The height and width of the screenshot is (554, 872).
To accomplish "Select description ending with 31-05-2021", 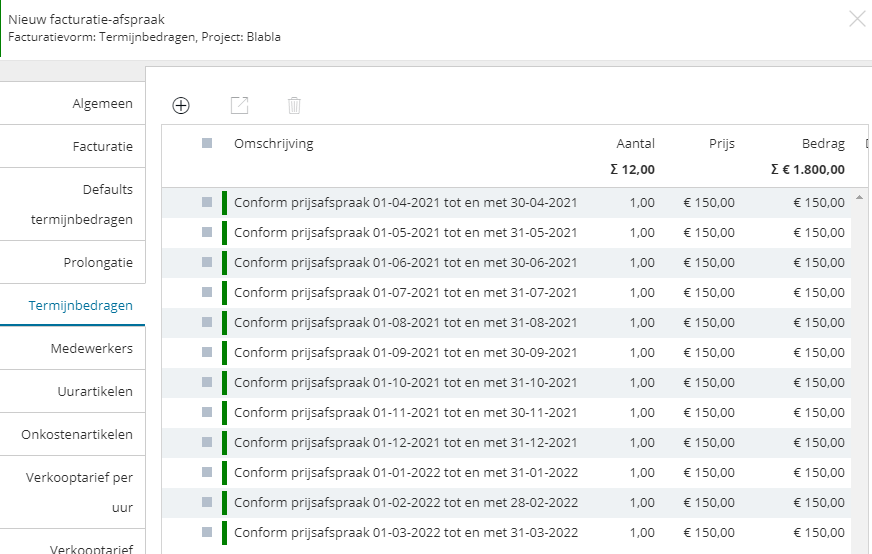I will tap(405, 233).
